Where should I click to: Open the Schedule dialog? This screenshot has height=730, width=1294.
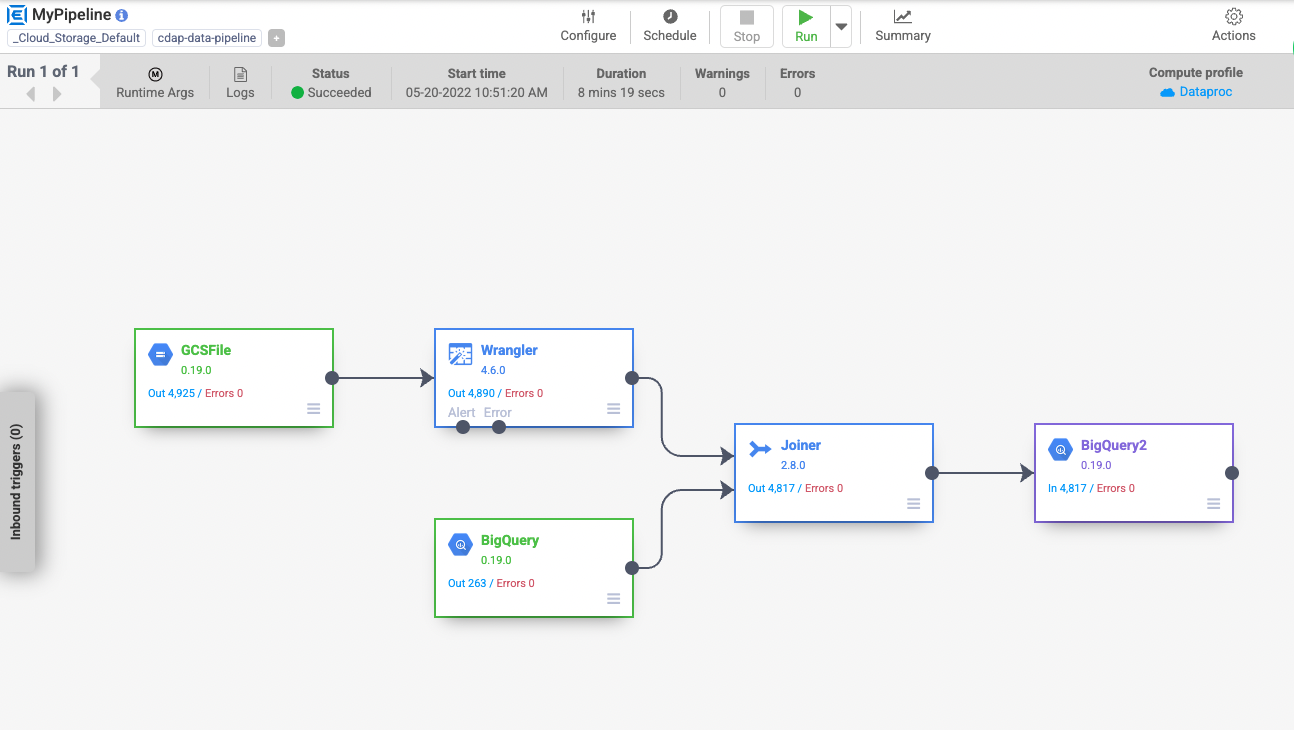[x=670, y=26]
